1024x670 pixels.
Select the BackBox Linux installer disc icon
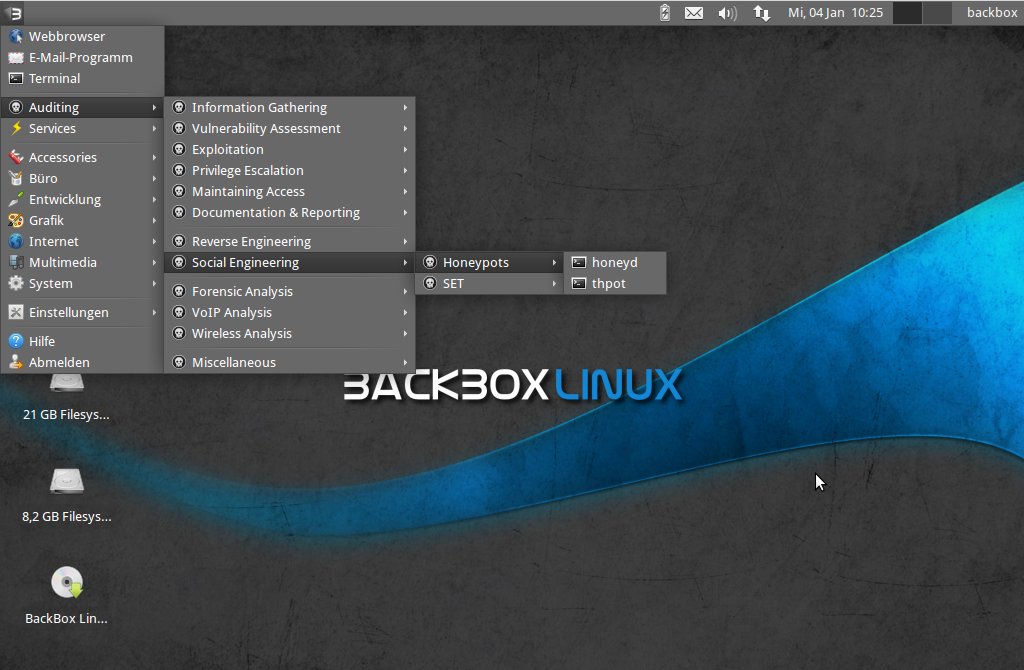tap(67, 582)
